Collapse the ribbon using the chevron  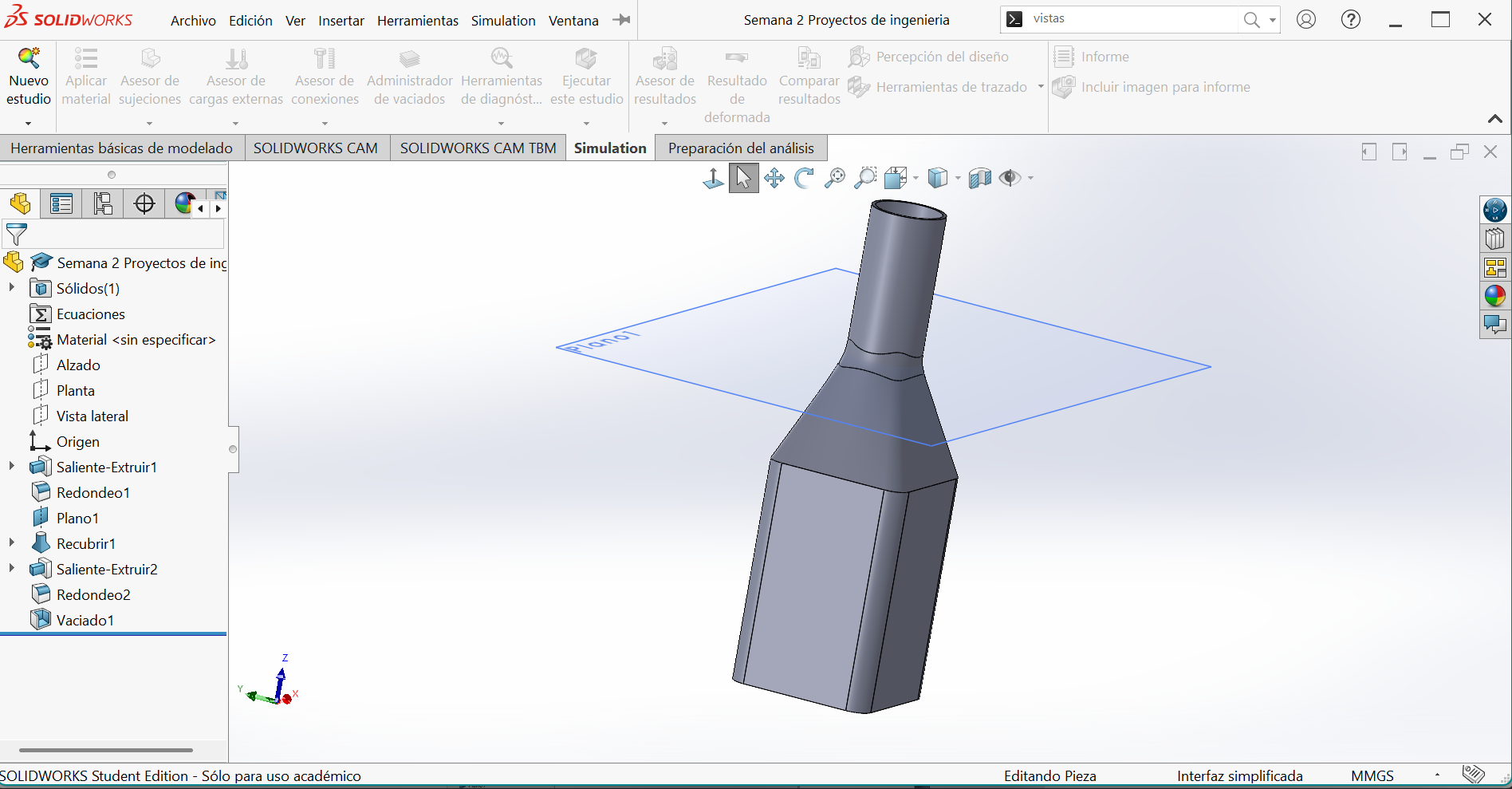pyautogui.click(x=1494, y=119)
